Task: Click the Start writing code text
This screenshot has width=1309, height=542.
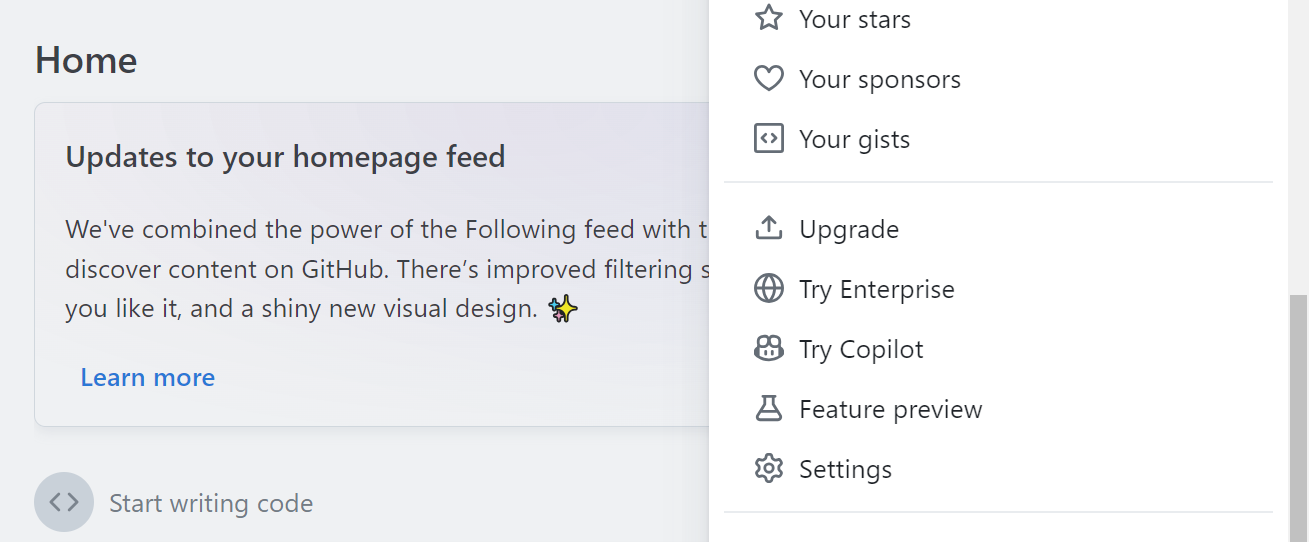Action: pyautogui.click(x=211, y=503)
